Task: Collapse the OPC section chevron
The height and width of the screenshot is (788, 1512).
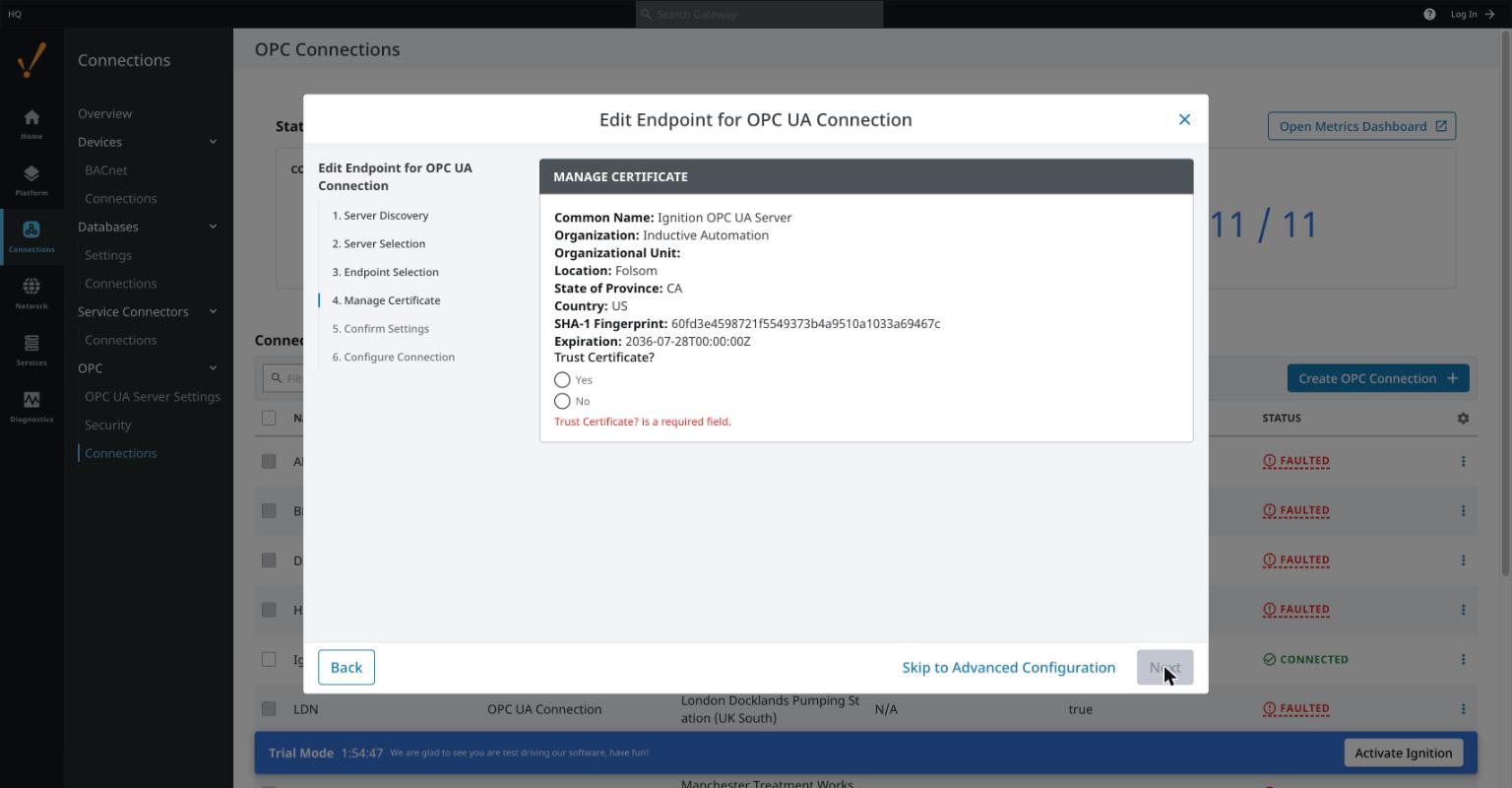Action: tap(213, 368)
